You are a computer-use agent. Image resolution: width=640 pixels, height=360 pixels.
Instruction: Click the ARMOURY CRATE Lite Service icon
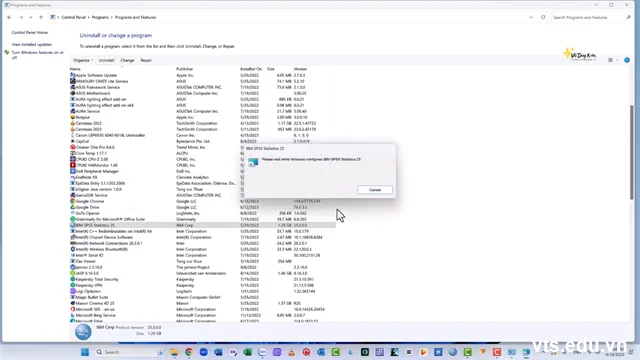tap(73, 81)
